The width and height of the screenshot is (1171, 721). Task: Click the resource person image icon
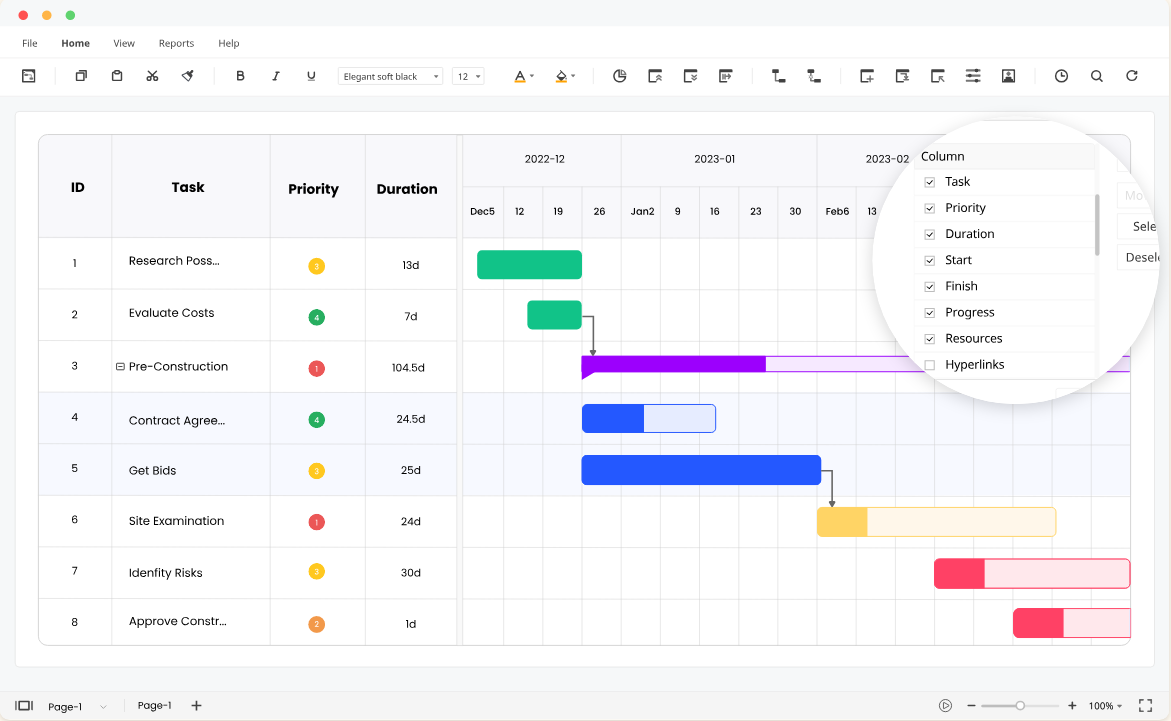click(1008, 75)
